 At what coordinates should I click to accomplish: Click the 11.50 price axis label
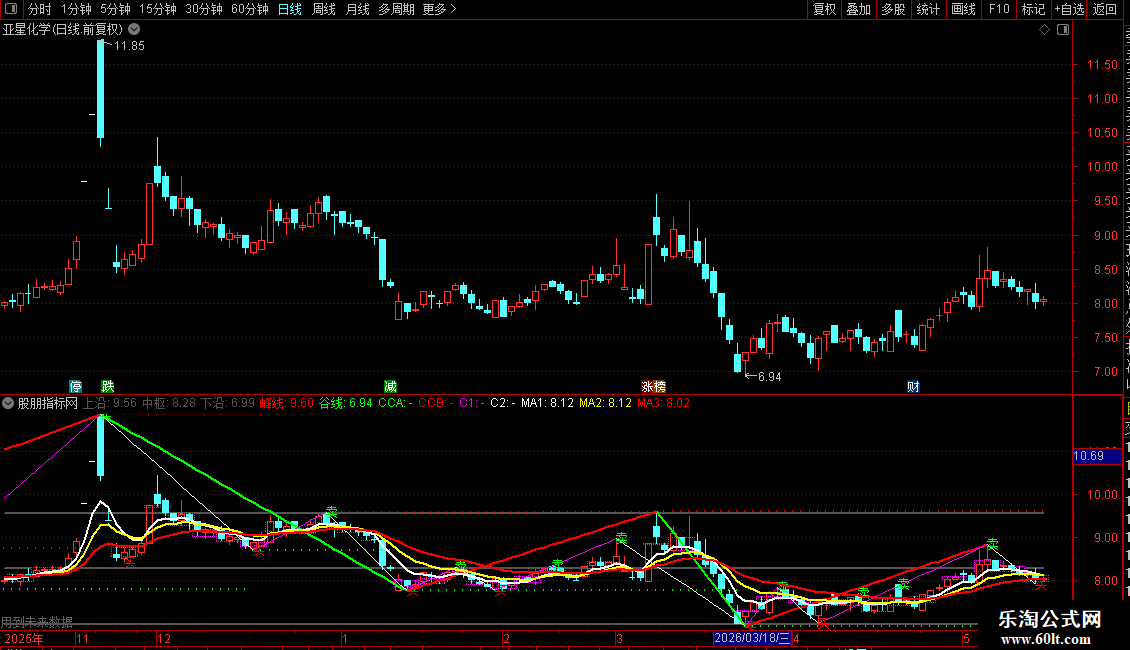(x=1102, y=65)
